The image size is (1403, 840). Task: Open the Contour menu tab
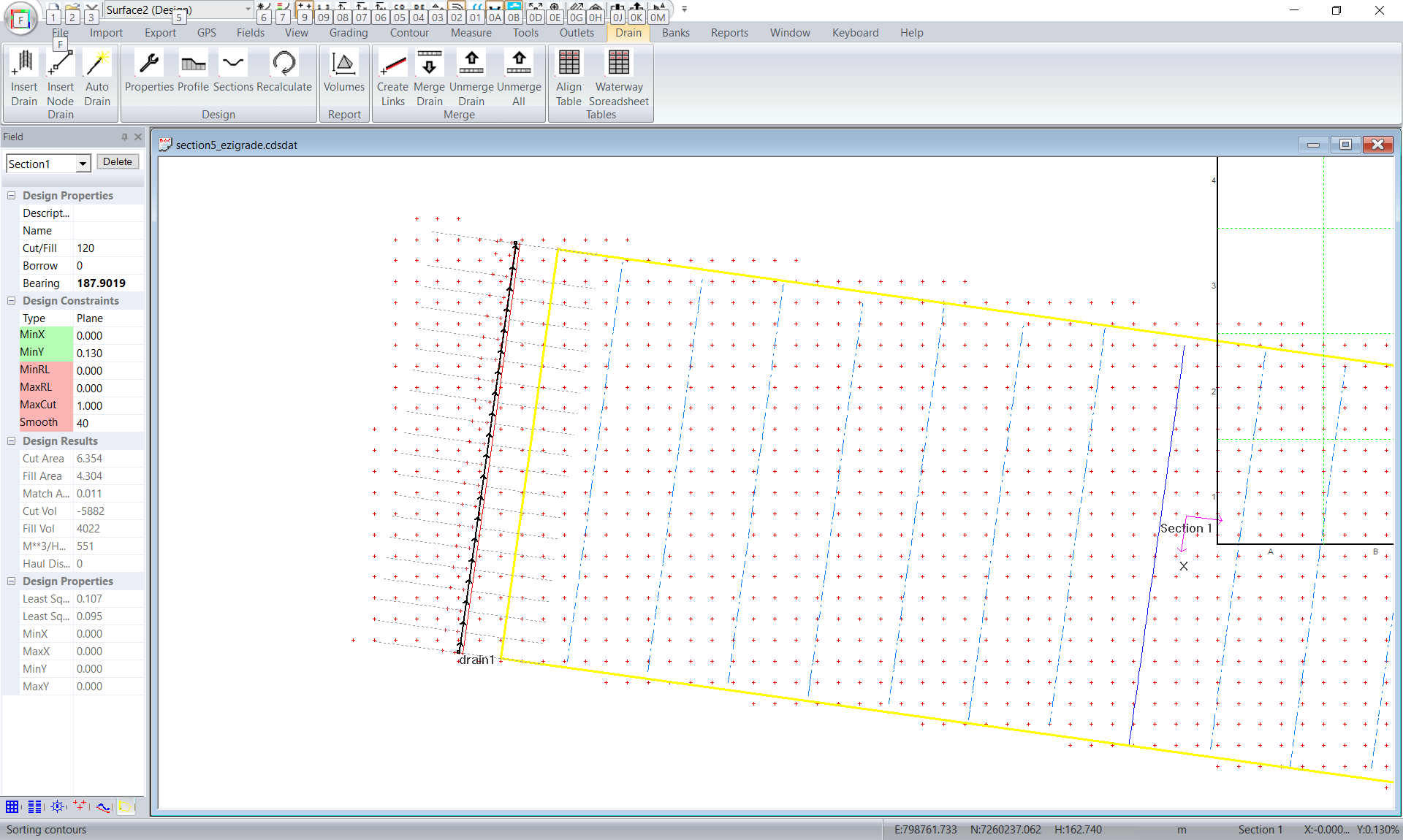coord(409,33)
